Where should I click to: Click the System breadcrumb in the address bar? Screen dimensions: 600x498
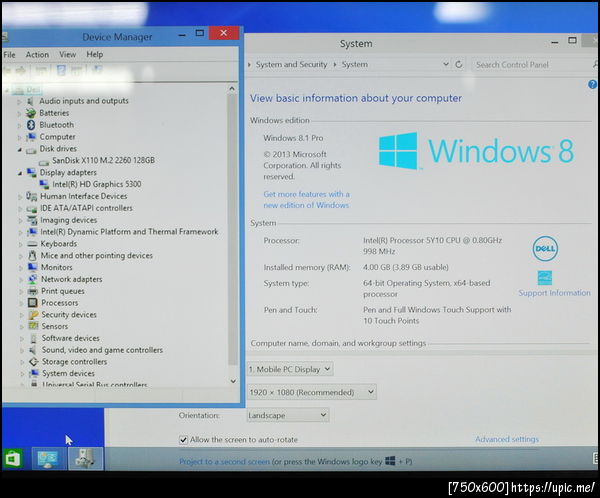click(355, 65)
